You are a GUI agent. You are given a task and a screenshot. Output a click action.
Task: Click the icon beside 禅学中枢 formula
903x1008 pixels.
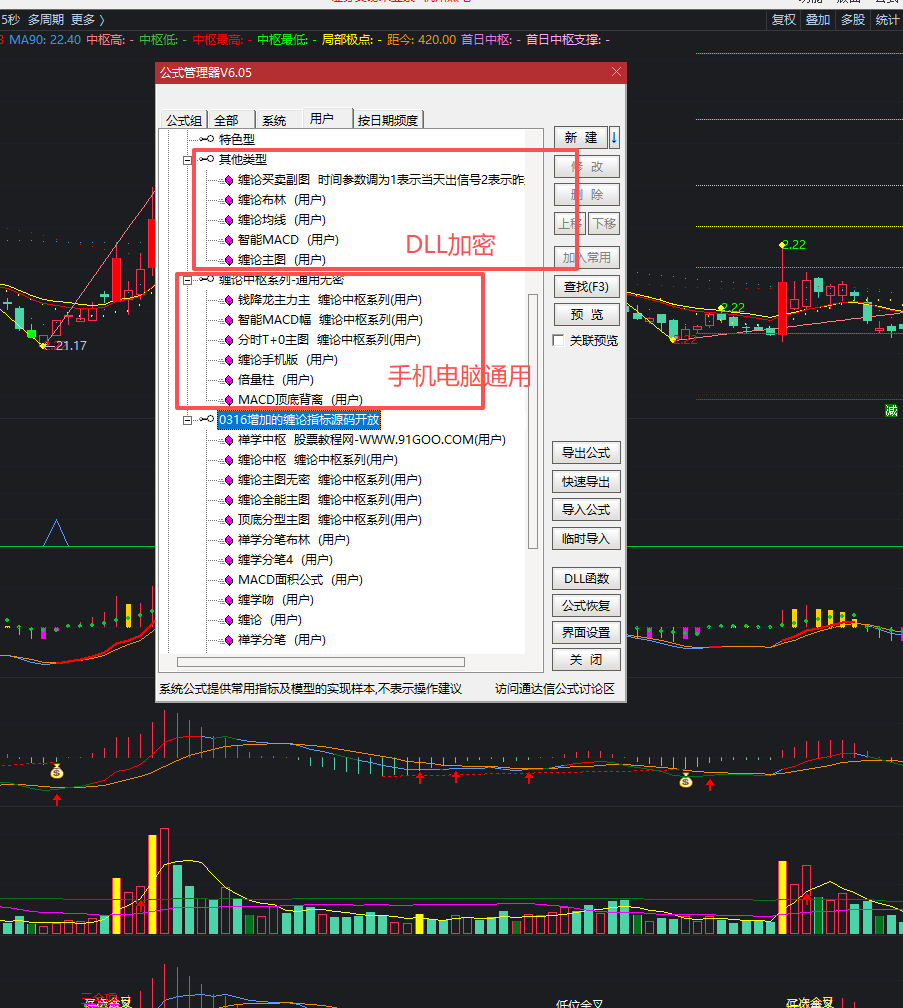[x=228, y=440]
